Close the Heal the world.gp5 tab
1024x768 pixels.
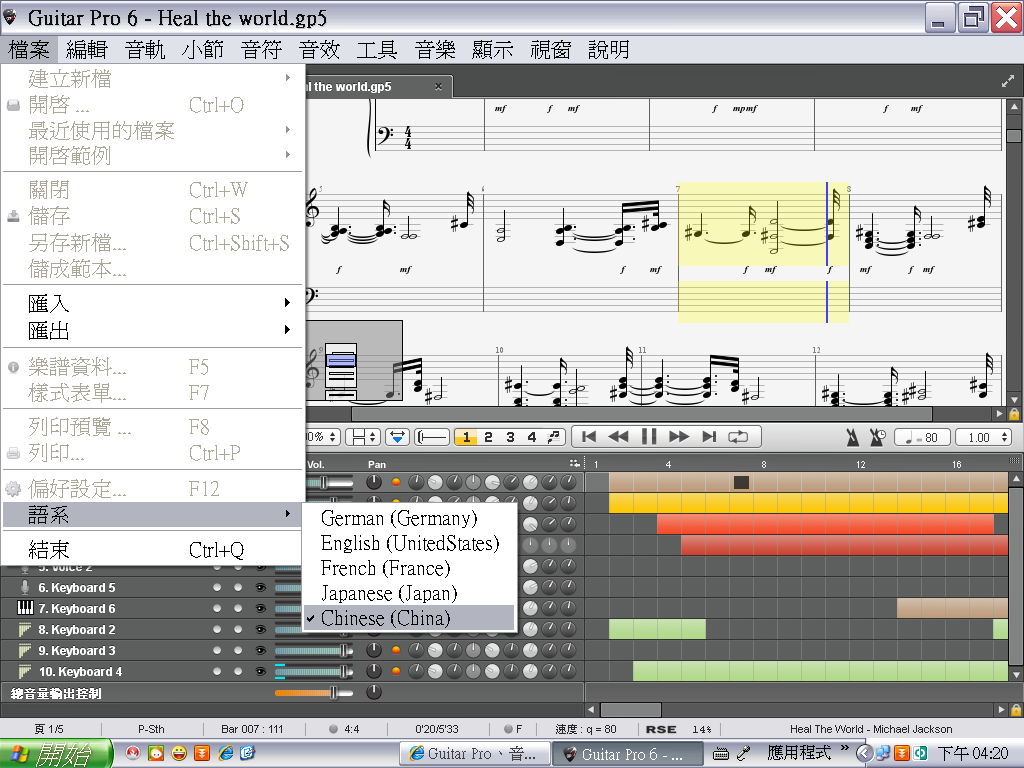coord(438,86)
